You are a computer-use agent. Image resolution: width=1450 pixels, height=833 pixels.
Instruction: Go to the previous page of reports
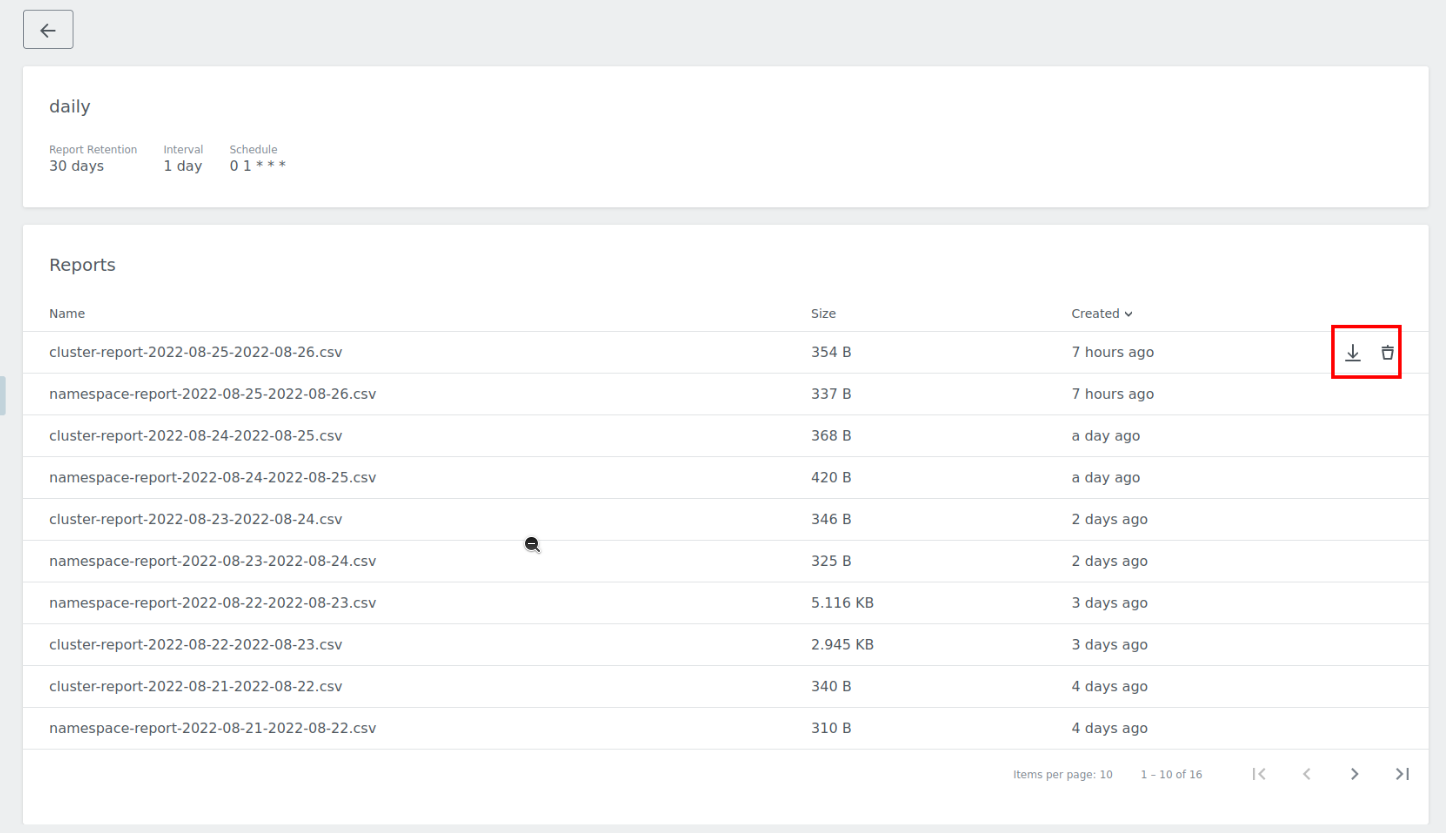pos(1307,773)
